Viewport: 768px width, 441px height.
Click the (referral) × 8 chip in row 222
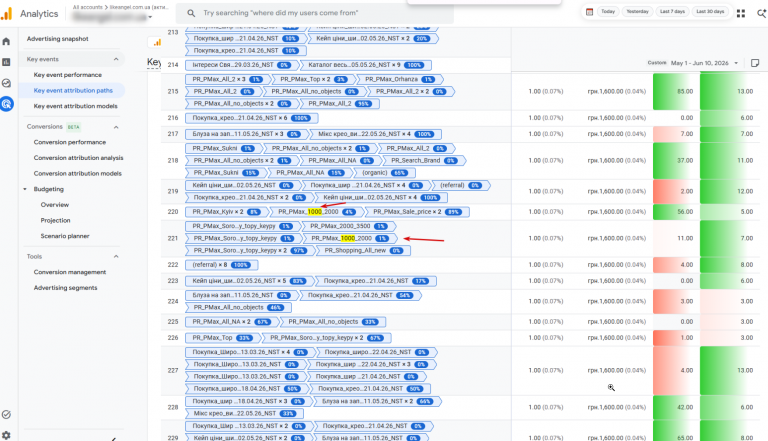(x=221, y=265)
